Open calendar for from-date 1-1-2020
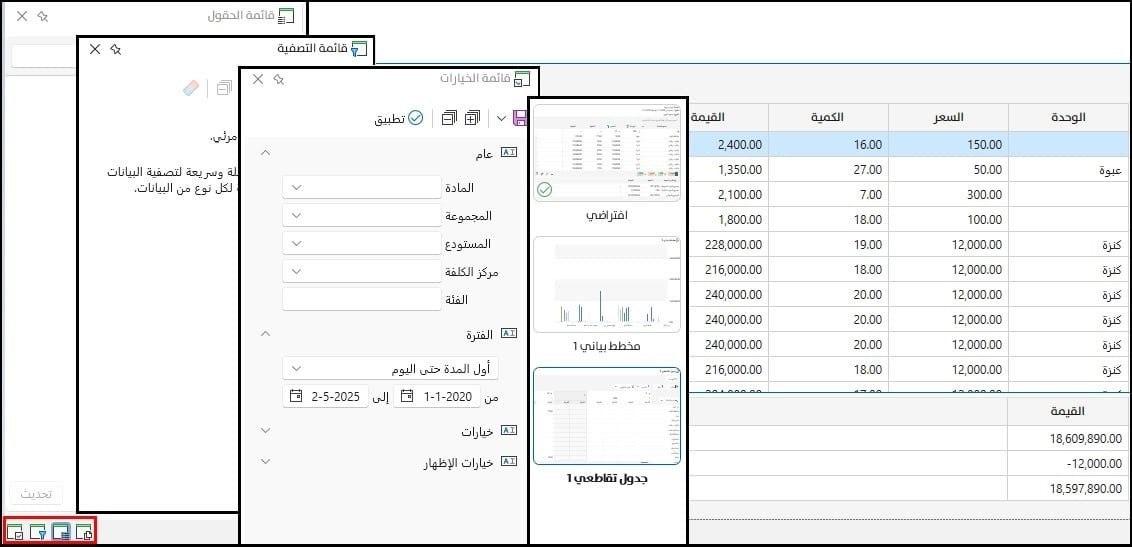 pyautogui.click(x=407, y=396)
